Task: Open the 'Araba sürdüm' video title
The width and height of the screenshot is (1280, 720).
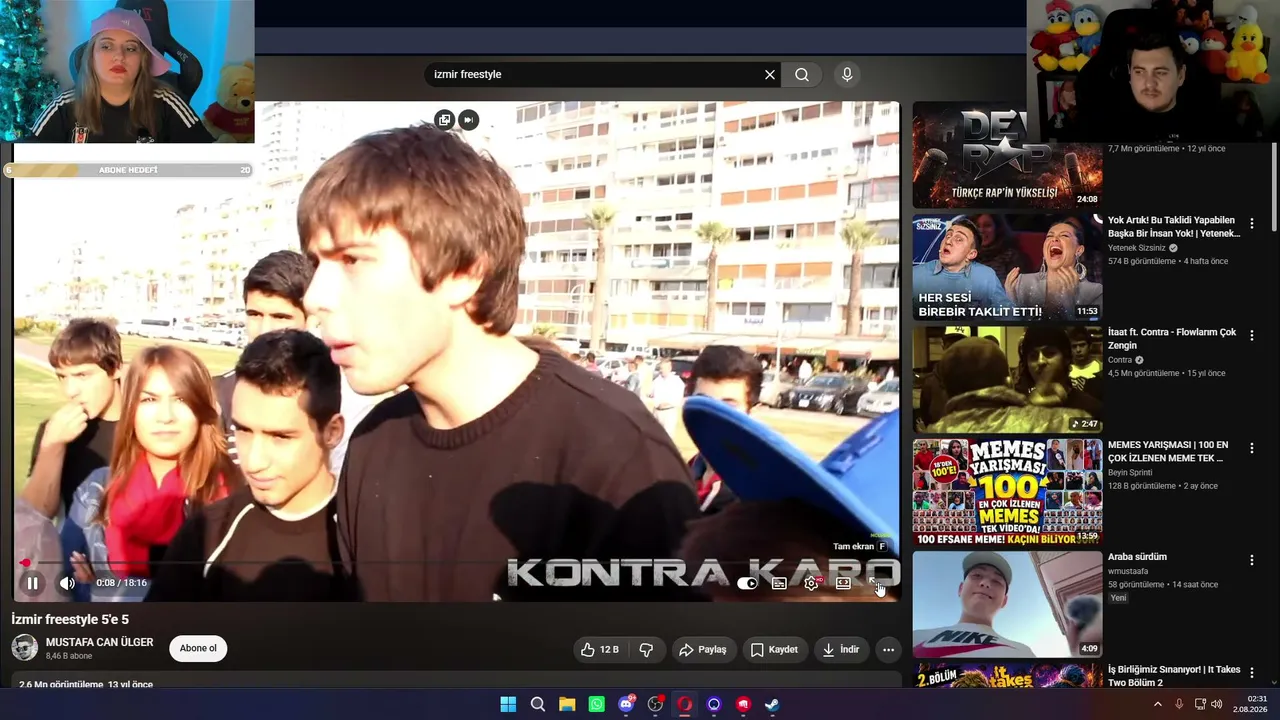Action: (x=1137, y=557)
